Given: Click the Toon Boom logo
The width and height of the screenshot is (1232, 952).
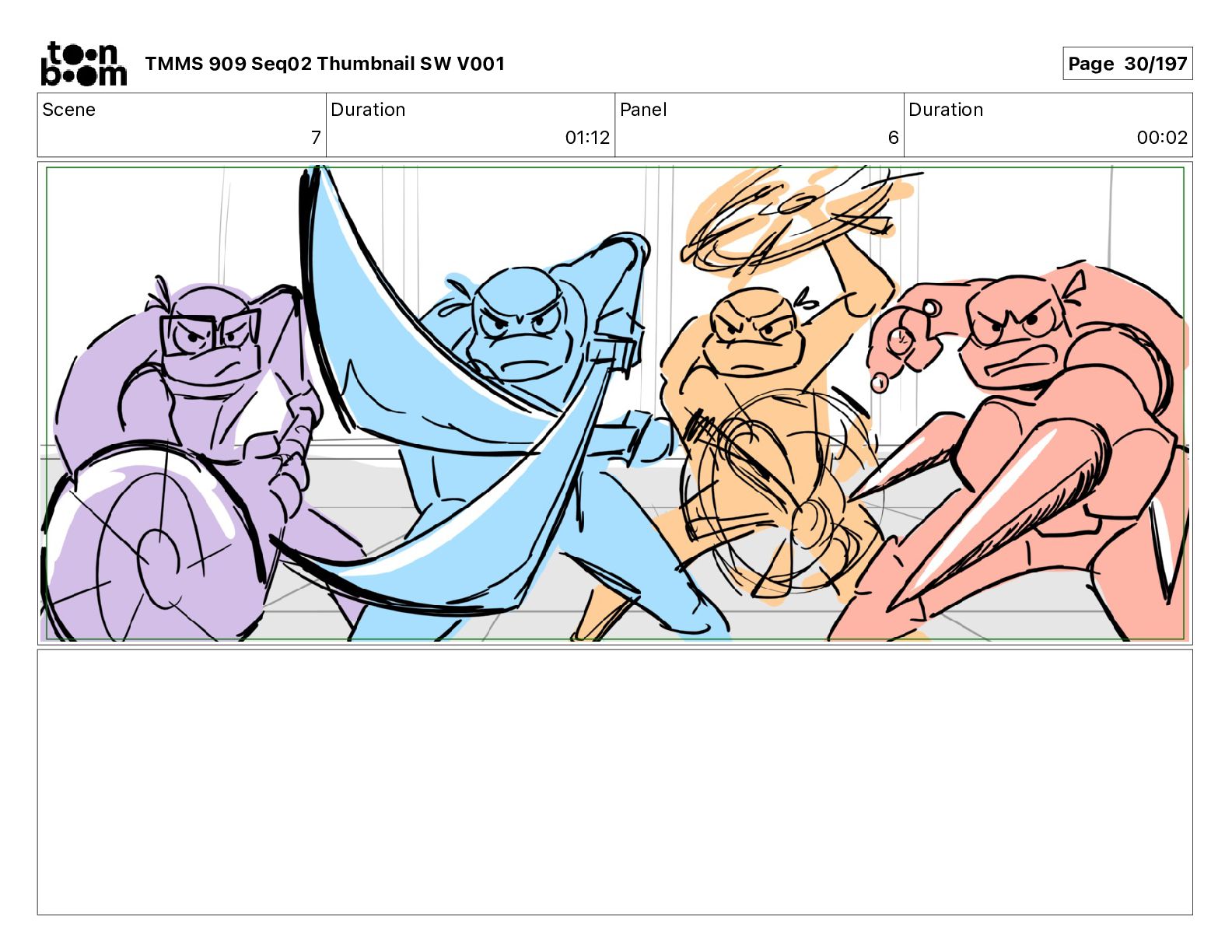Looking at the screenshot, I should point(83,64).
